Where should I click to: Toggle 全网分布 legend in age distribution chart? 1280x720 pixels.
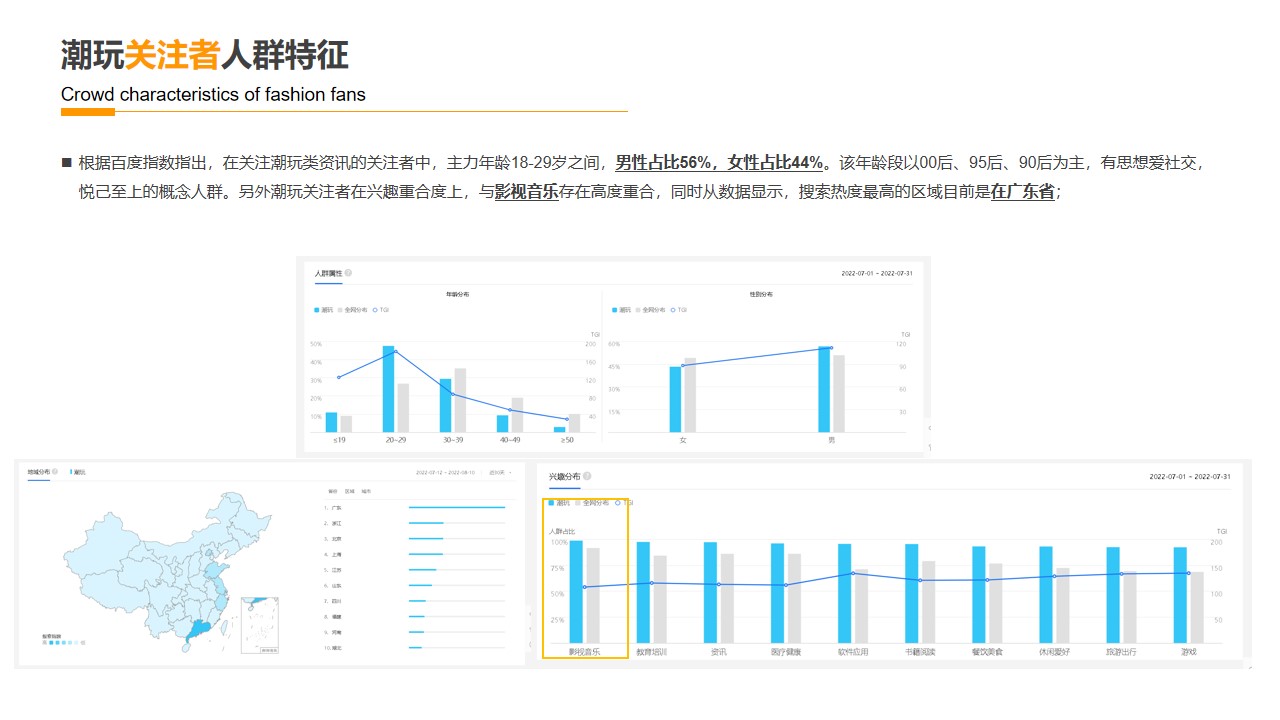click(351, 310)
